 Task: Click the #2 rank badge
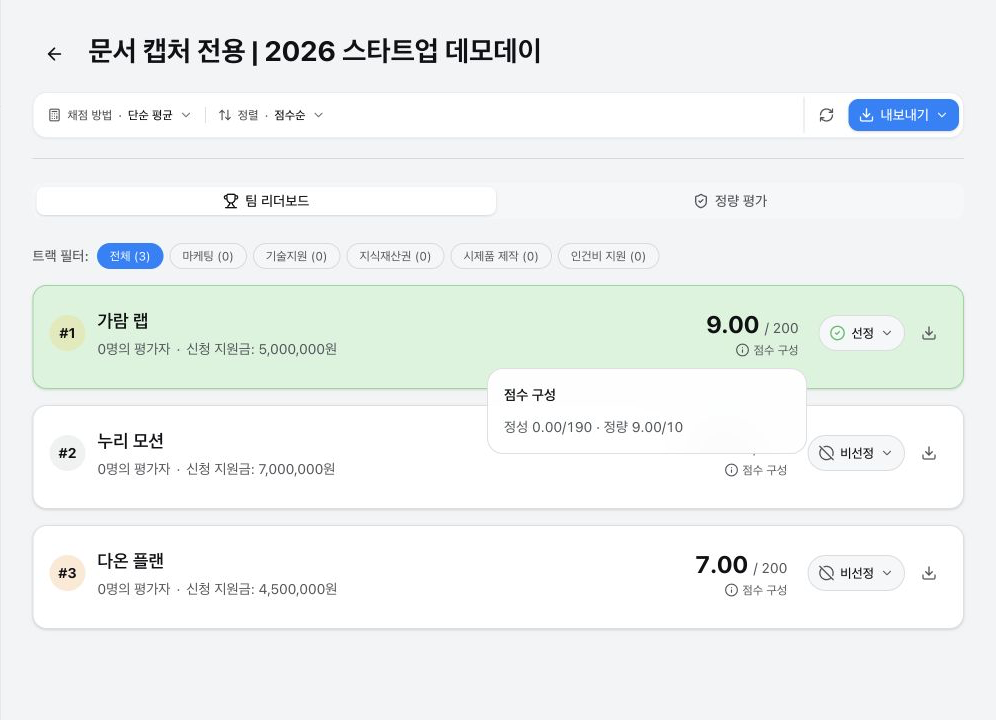coord(67,453)
